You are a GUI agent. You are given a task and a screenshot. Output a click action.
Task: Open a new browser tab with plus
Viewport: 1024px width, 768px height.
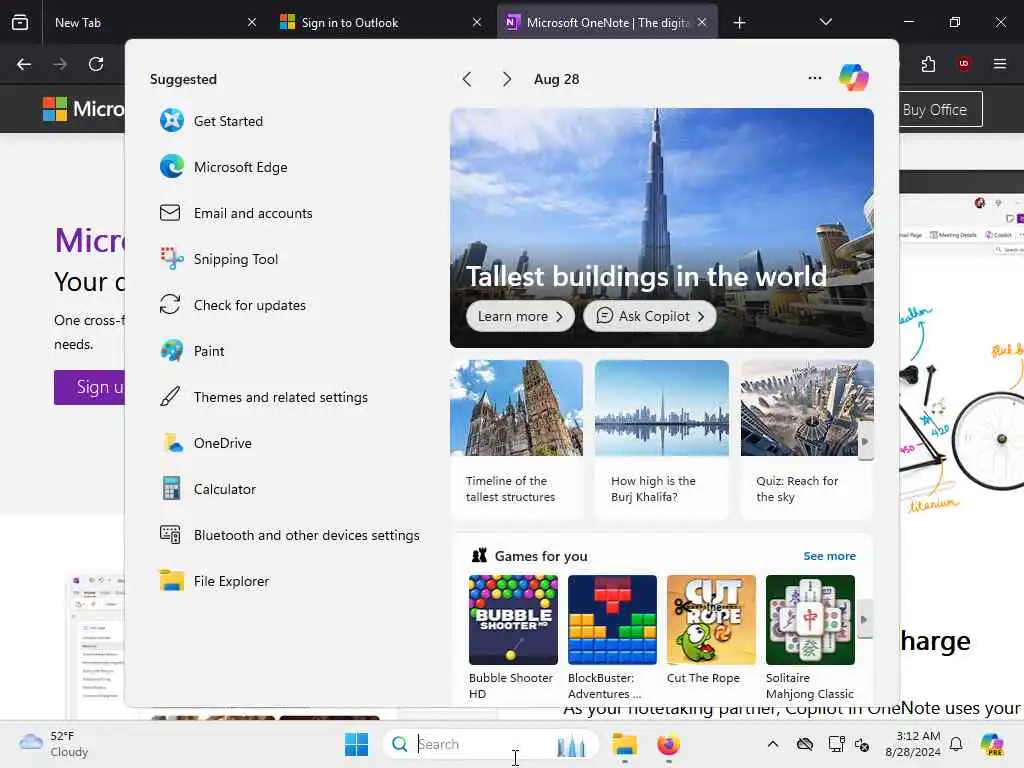point(739,23)
